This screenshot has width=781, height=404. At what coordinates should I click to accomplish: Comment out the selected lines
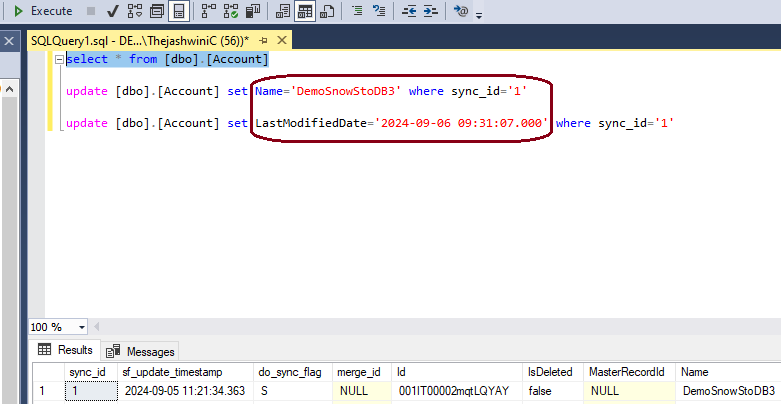(x=357, y=11)
